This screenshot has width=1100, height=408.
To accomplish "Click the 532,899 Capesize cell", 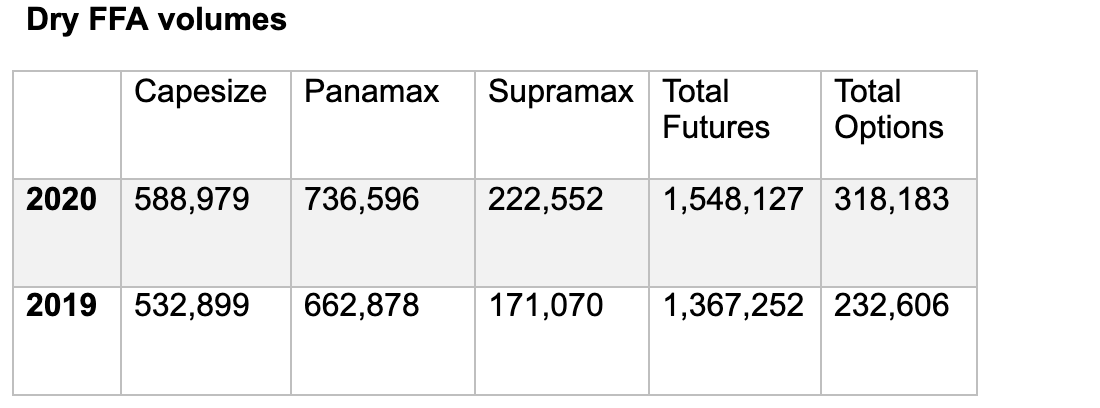I will click(191, 305).
